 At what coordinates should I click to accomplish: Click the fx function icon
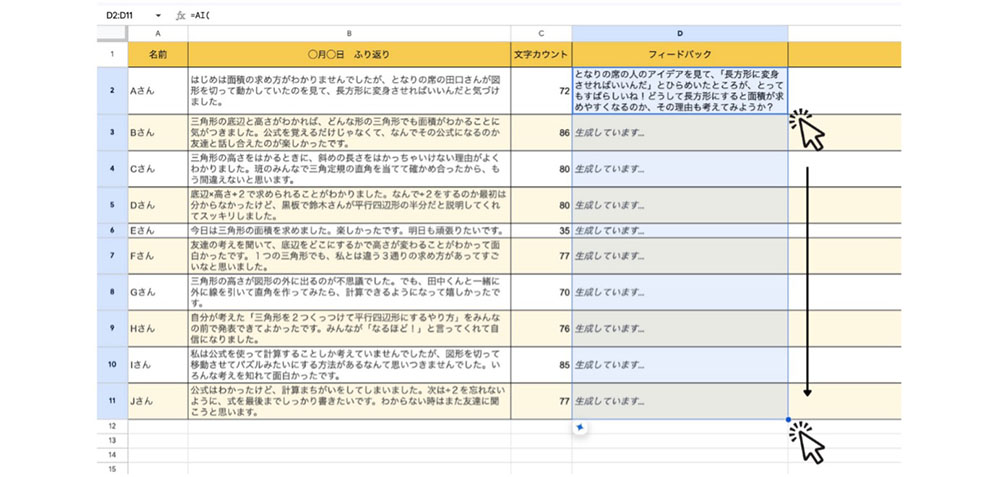click(180, 16)
